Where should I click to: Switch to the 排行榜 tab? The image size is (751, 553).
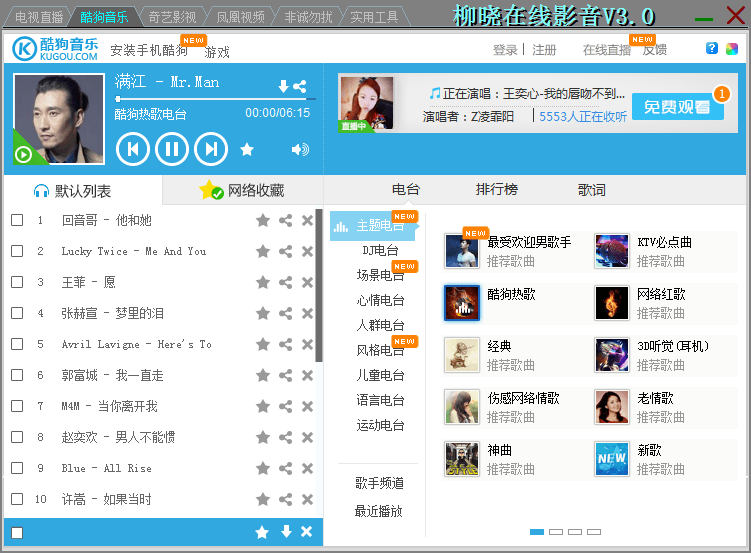point(497,190)
